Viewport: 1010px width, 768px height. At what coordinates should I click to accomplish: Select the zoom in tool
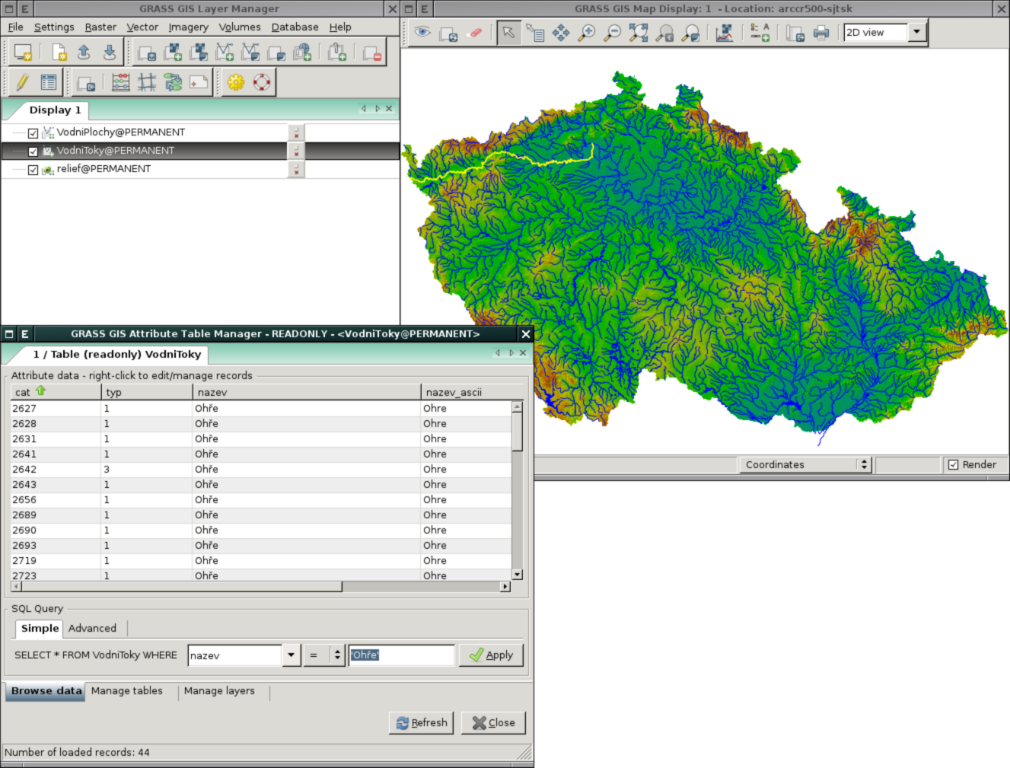point(587,32)
